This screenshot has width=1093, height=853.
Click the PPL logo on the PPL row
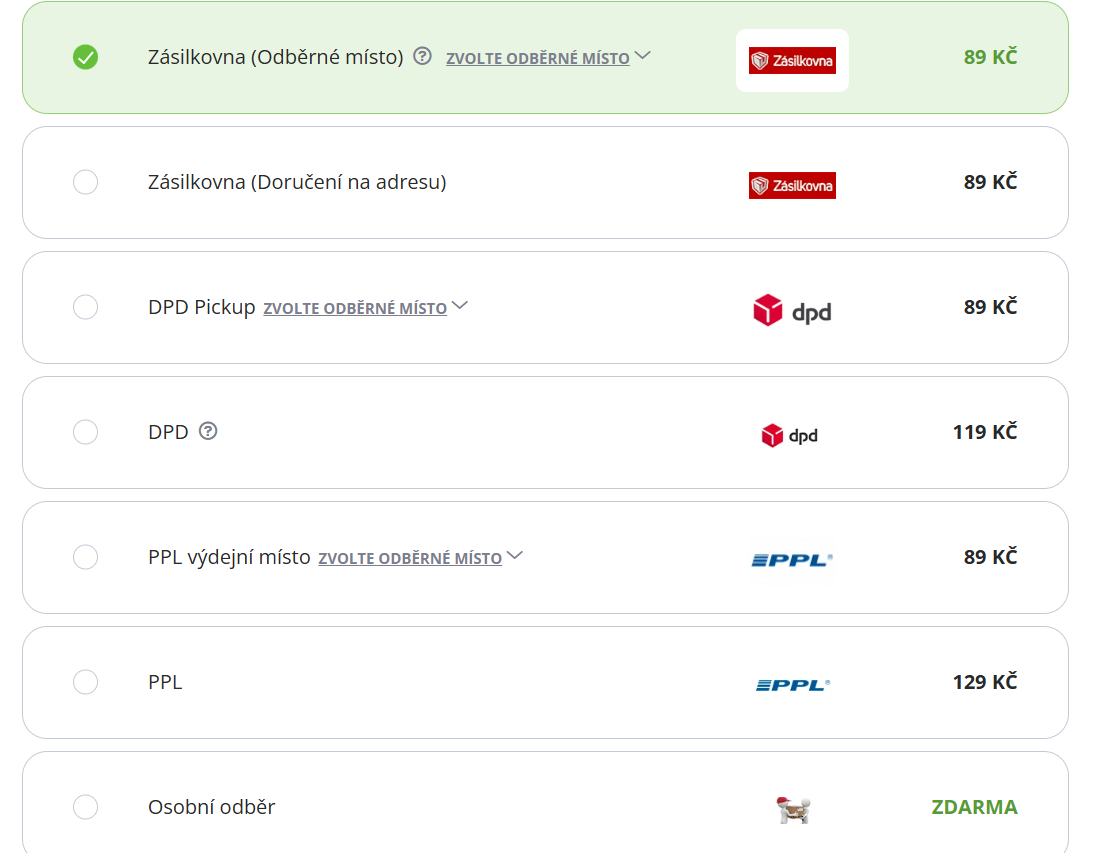point(792,686)
